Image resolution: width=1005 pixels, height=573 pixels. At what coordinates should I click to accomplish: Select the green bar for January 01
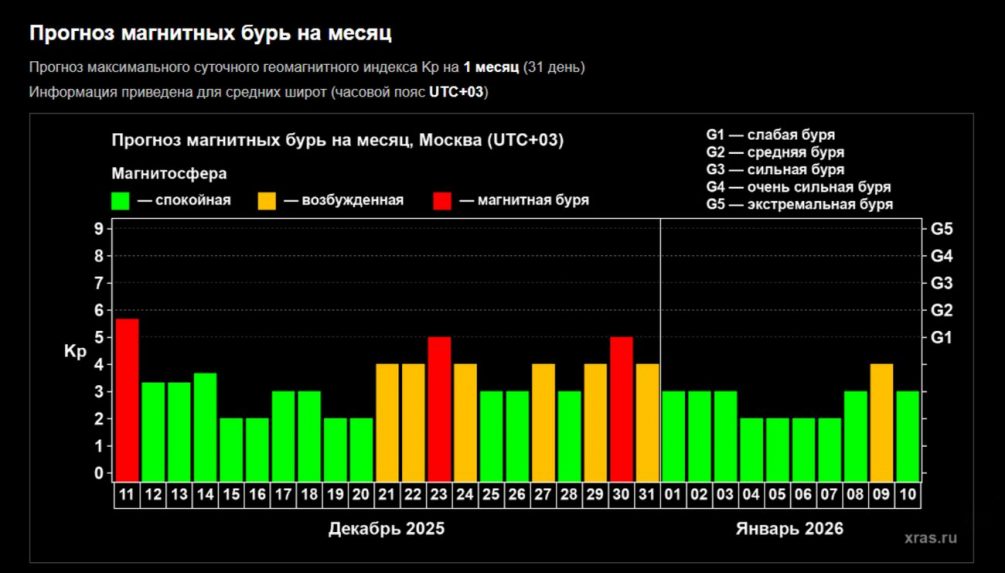pos(674,435)
